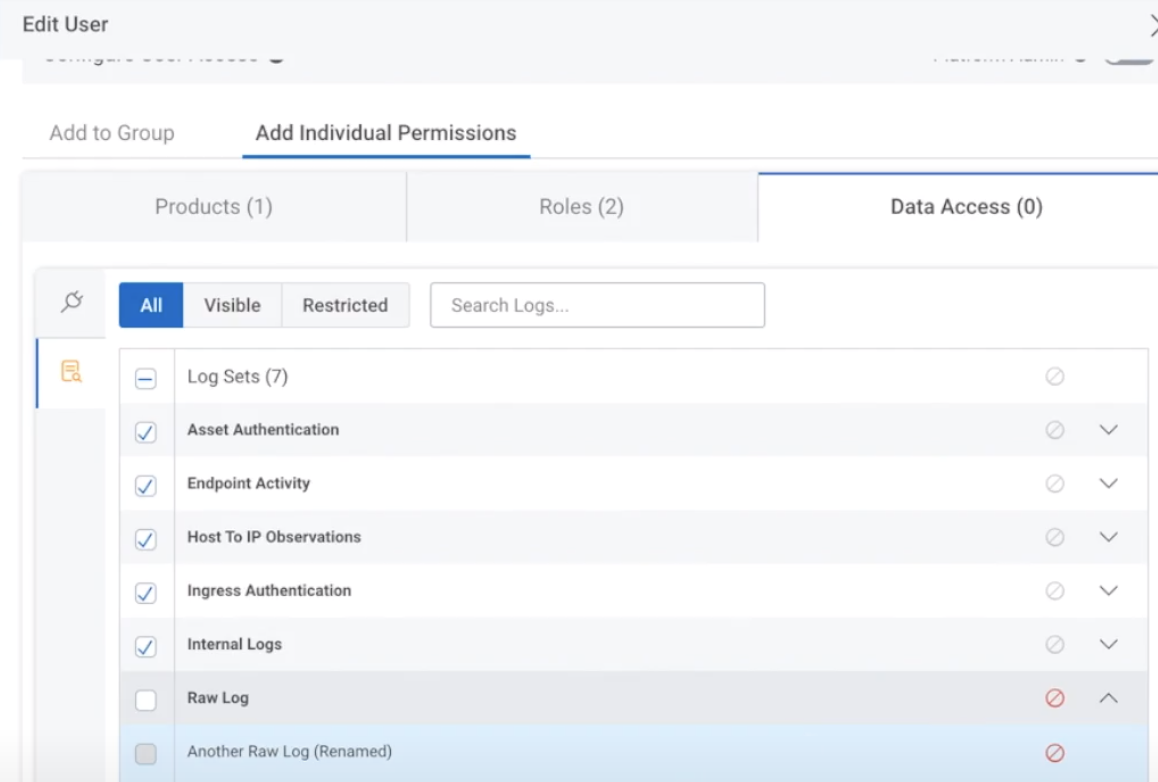
Task: Toggle the Platform Admin switch
Action: click(1130, 56)
